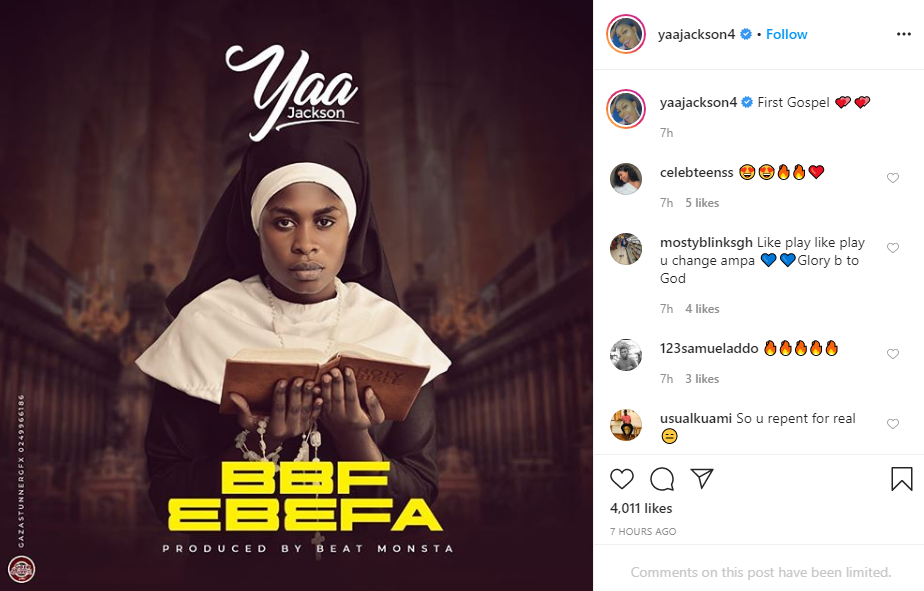Save post with the bookmark icon
The width and height of the screenshot is (924, 591).
902,479
